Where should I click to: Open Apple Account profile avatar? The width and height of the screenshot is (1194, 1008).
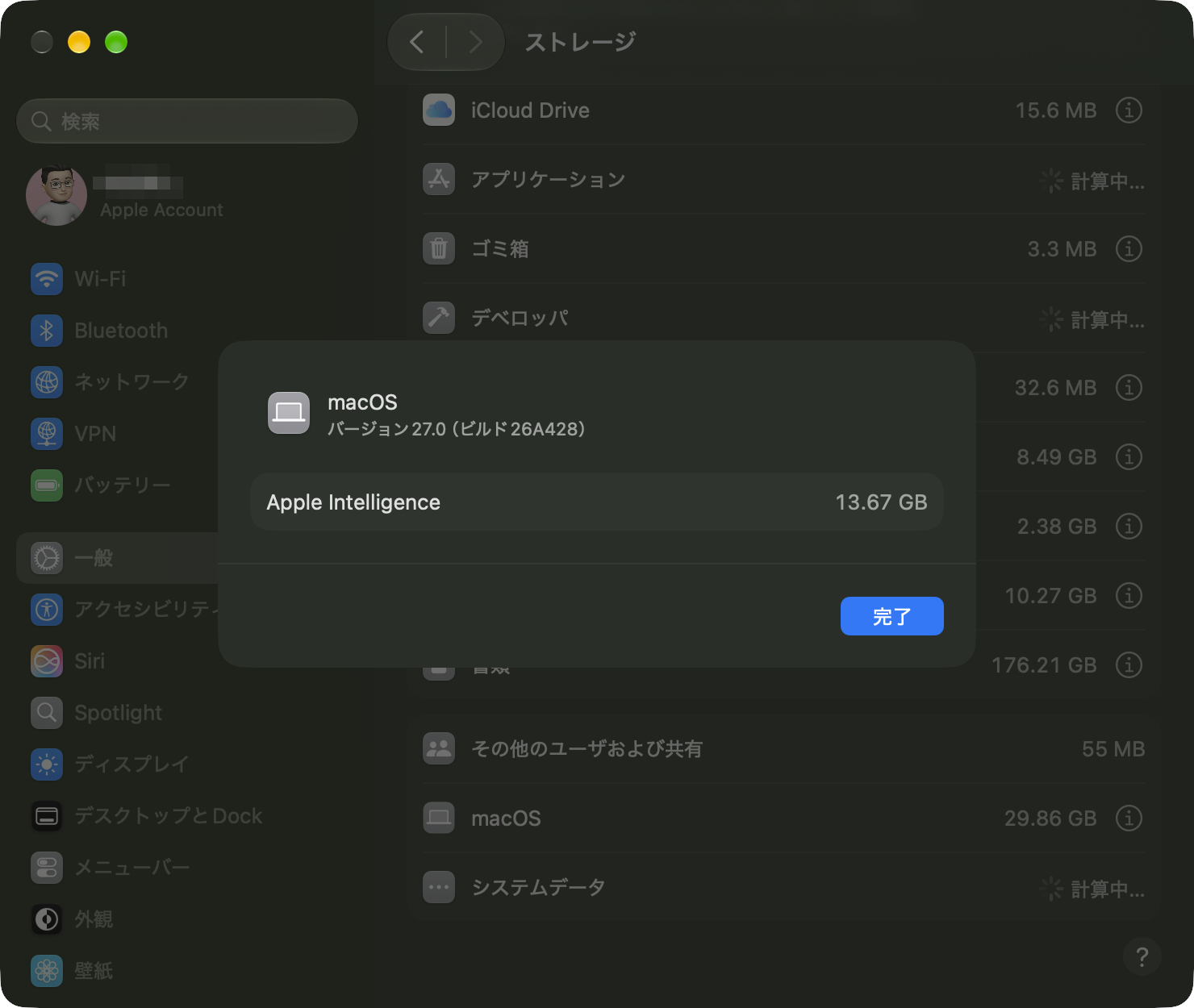click(56, 195)
